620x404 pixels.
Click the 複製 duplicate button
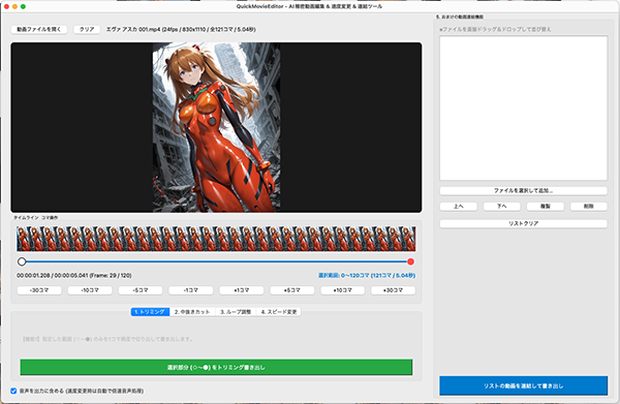pos(546,206)
